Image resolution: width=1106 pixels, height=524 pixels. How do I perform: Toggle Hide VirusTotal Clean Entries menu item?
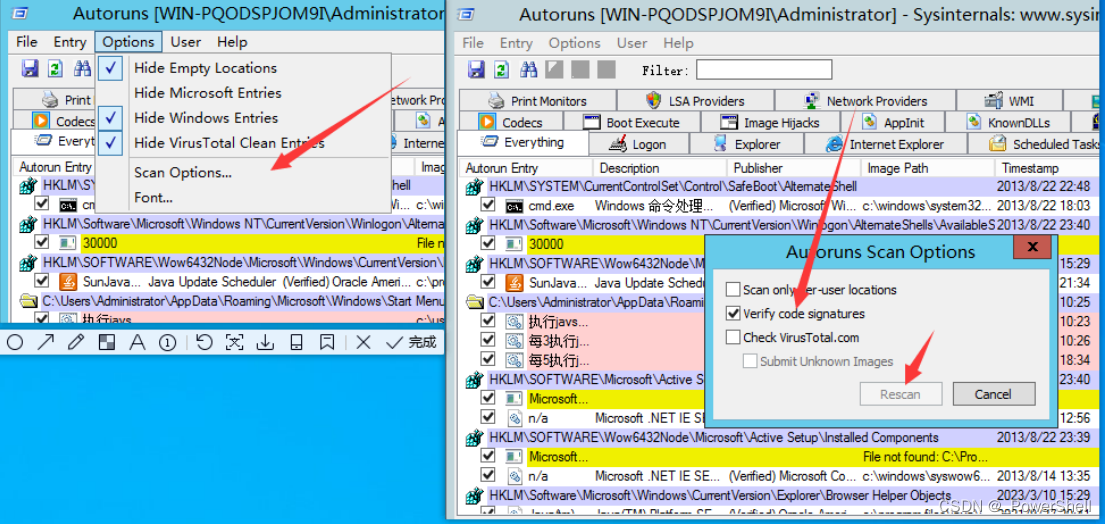(243, 143)
